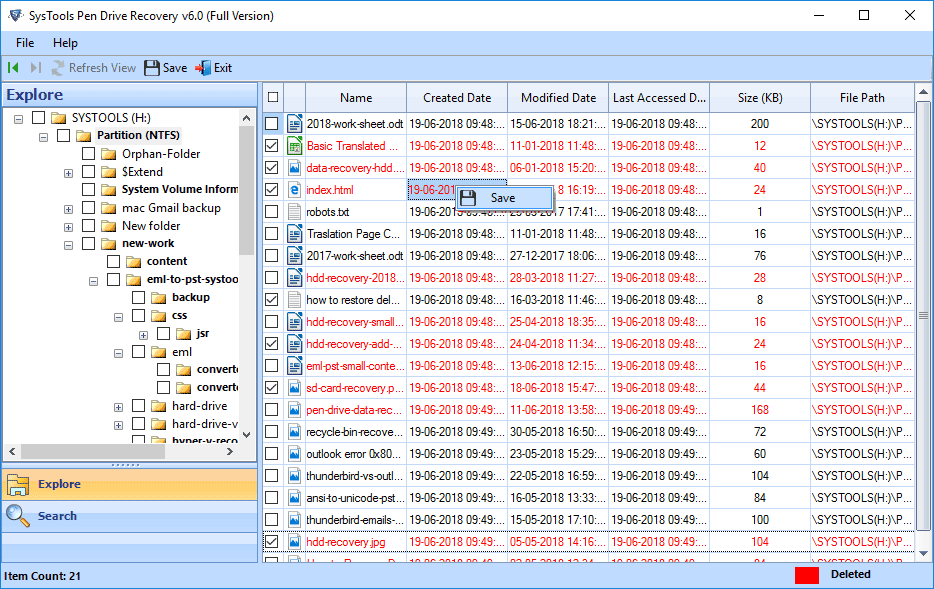Click the SYSTOOLS (H:) drive folder icon
This screenshot has height=589, width=934.
[59, 118]
